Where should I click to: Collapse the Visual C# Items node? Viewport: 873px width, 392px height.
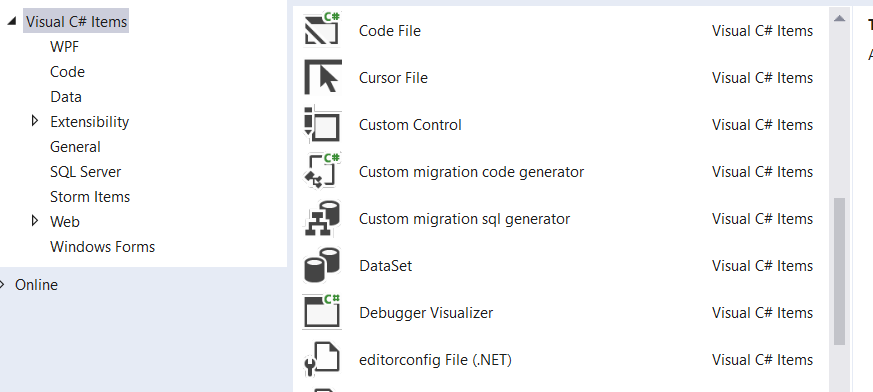(12, 21)
